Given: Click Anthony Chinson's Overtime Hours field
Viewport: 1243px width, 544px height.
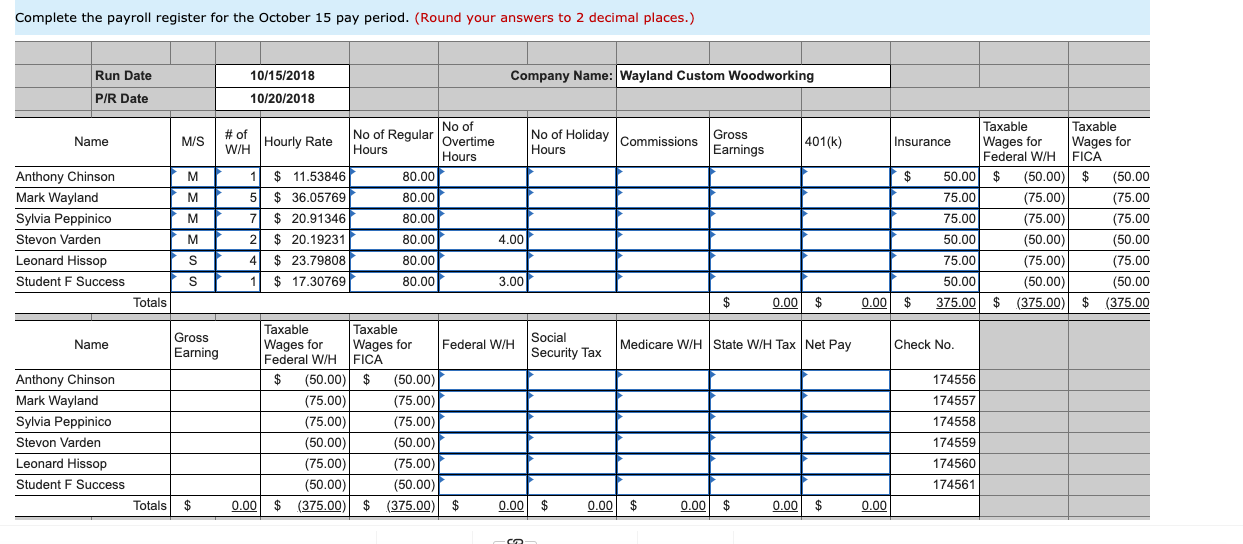Looking at the screenshot, I should coord(482,177).
